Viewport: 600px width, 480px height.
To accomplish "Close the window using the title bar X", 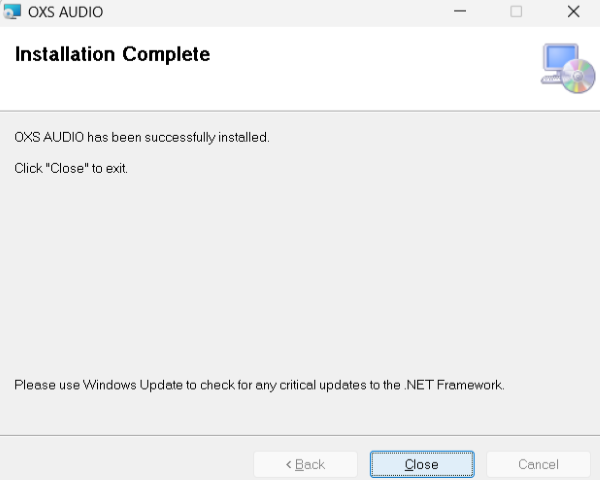I will (x=573, y=12).
